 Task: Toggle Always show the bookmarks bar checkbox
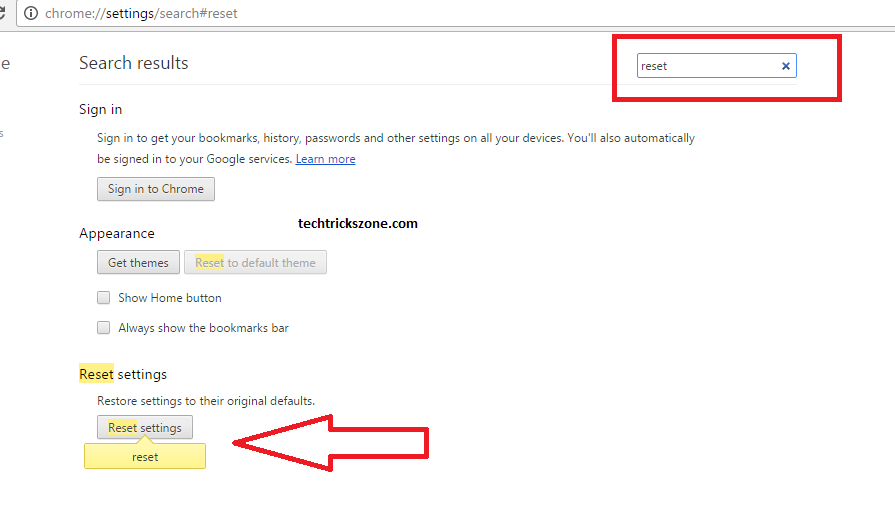click(103, 328)
